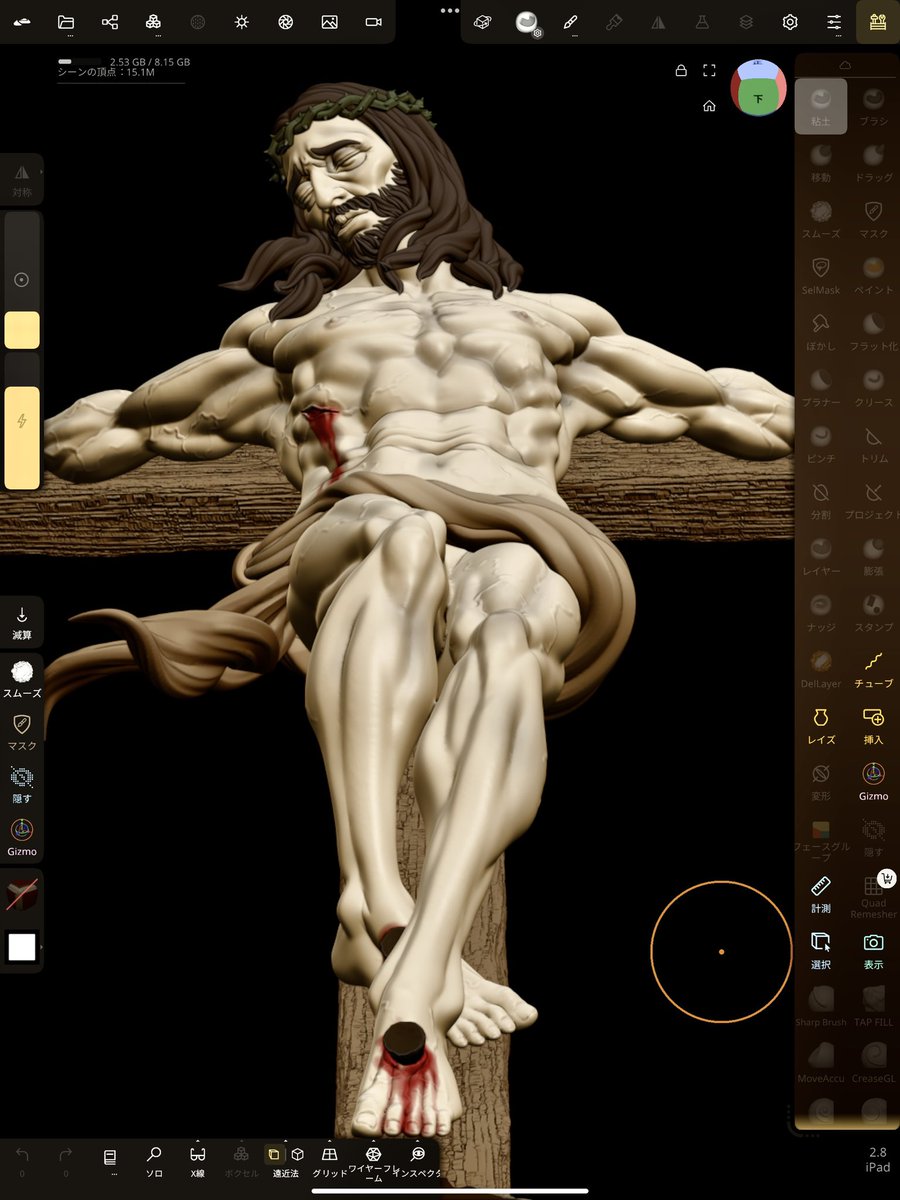This screenshot has height=1200, width=900.
Task: Pick the ペイント (Paint) tool
Action: point(873,275)
